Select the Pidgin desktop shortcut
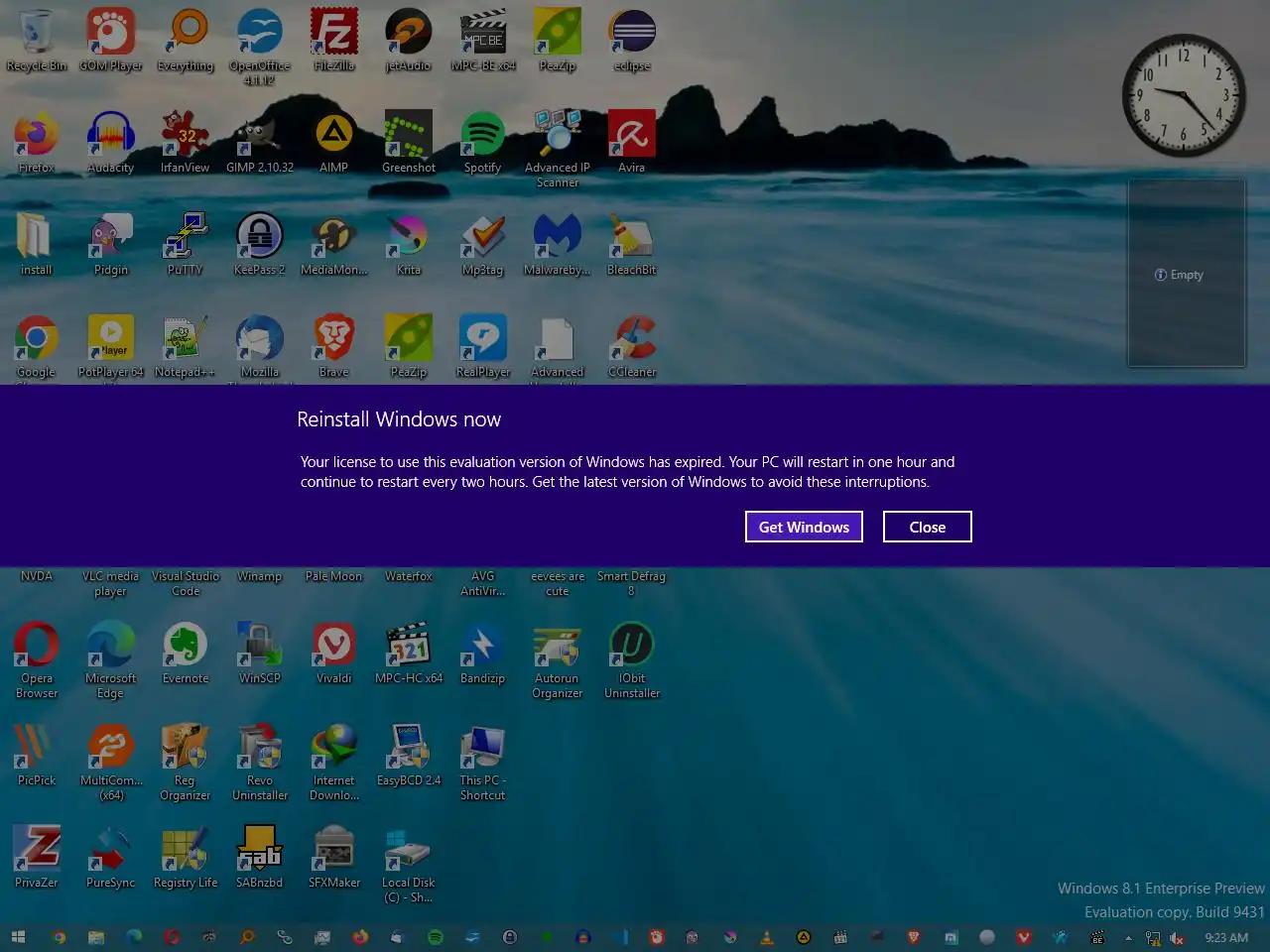 (x=111, y=244)
